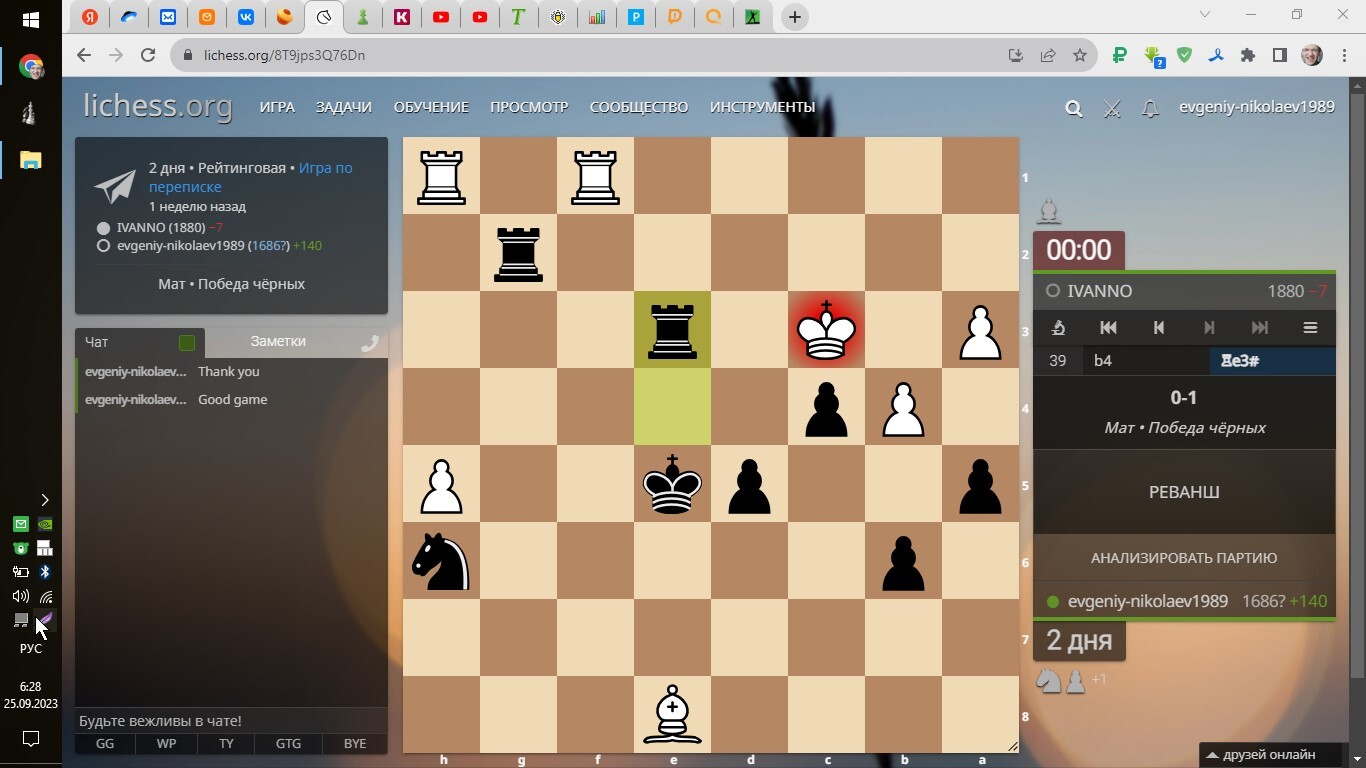The height and width of the screenshot is (768, 1366).
Task: Open the tab search chevron
Action: [1205, 15]
